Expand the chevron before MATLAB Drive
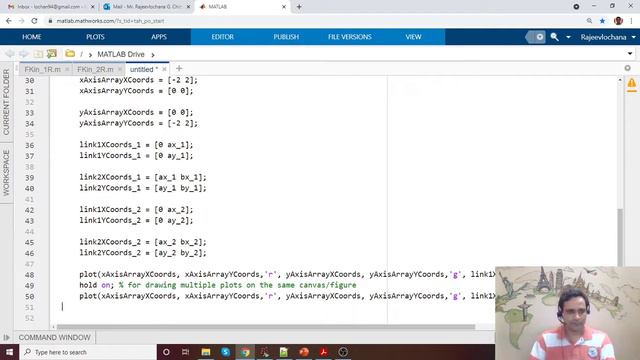Image resolution: width=640 pixels, height=360 pixels. pos(90,55)
